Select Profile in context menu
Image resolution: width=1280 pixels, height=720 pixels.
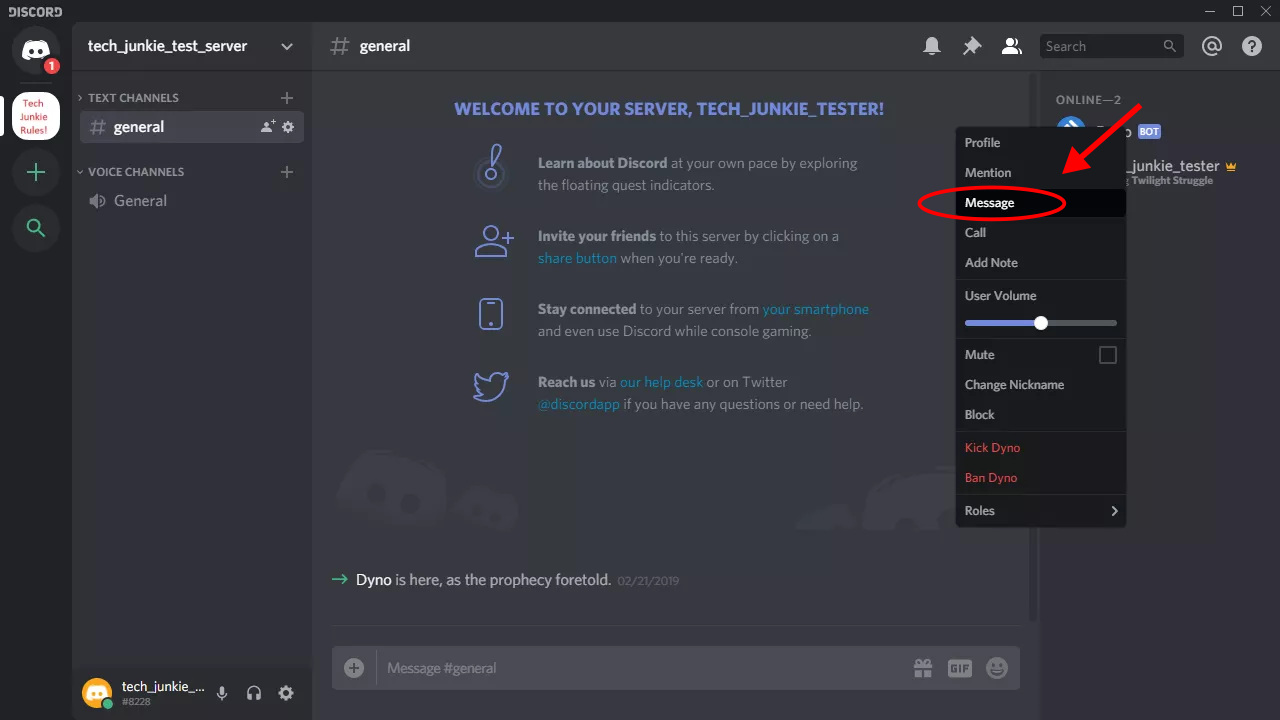pos(1041,143)
